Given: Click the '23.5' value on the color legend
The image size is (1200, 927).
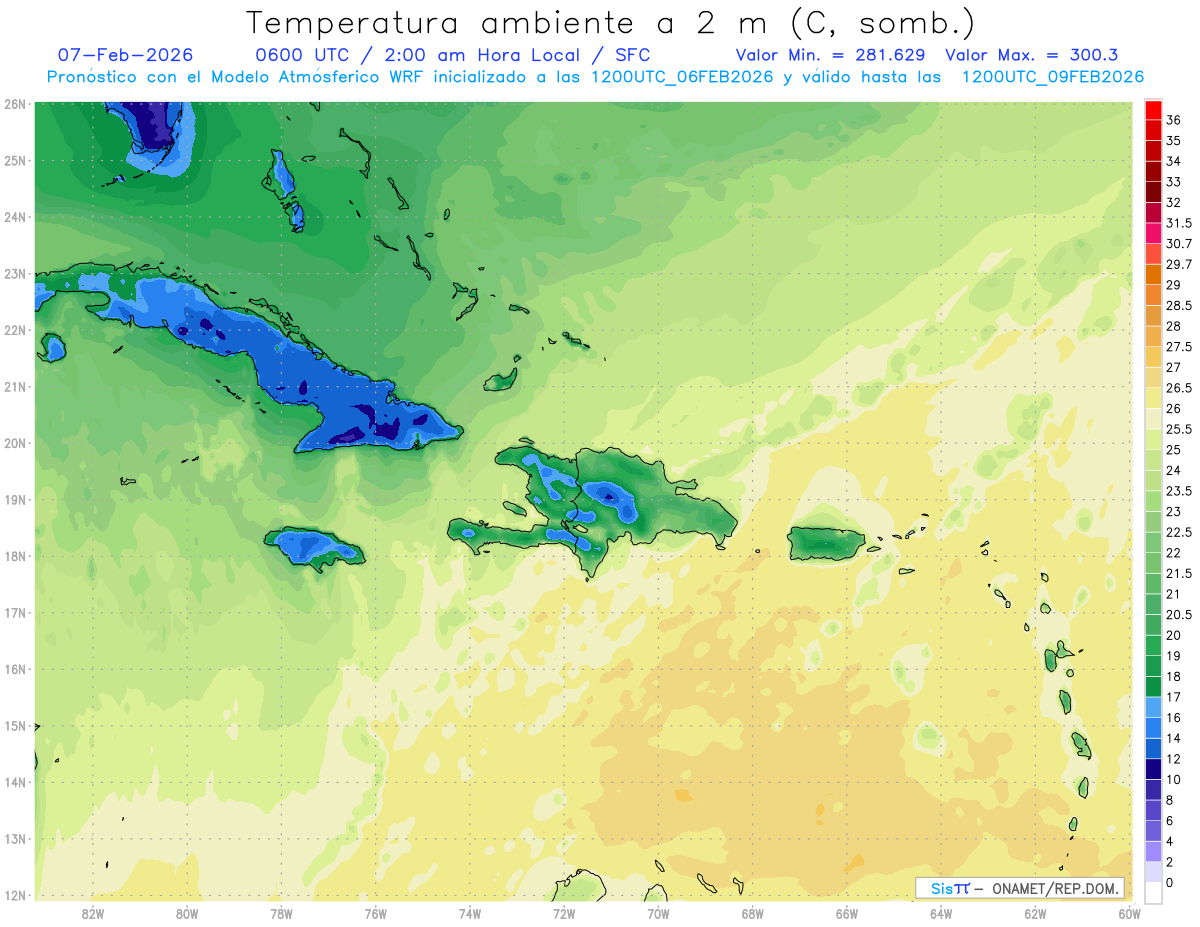Looking at the screenshot, I should (x=1179, y=491).
